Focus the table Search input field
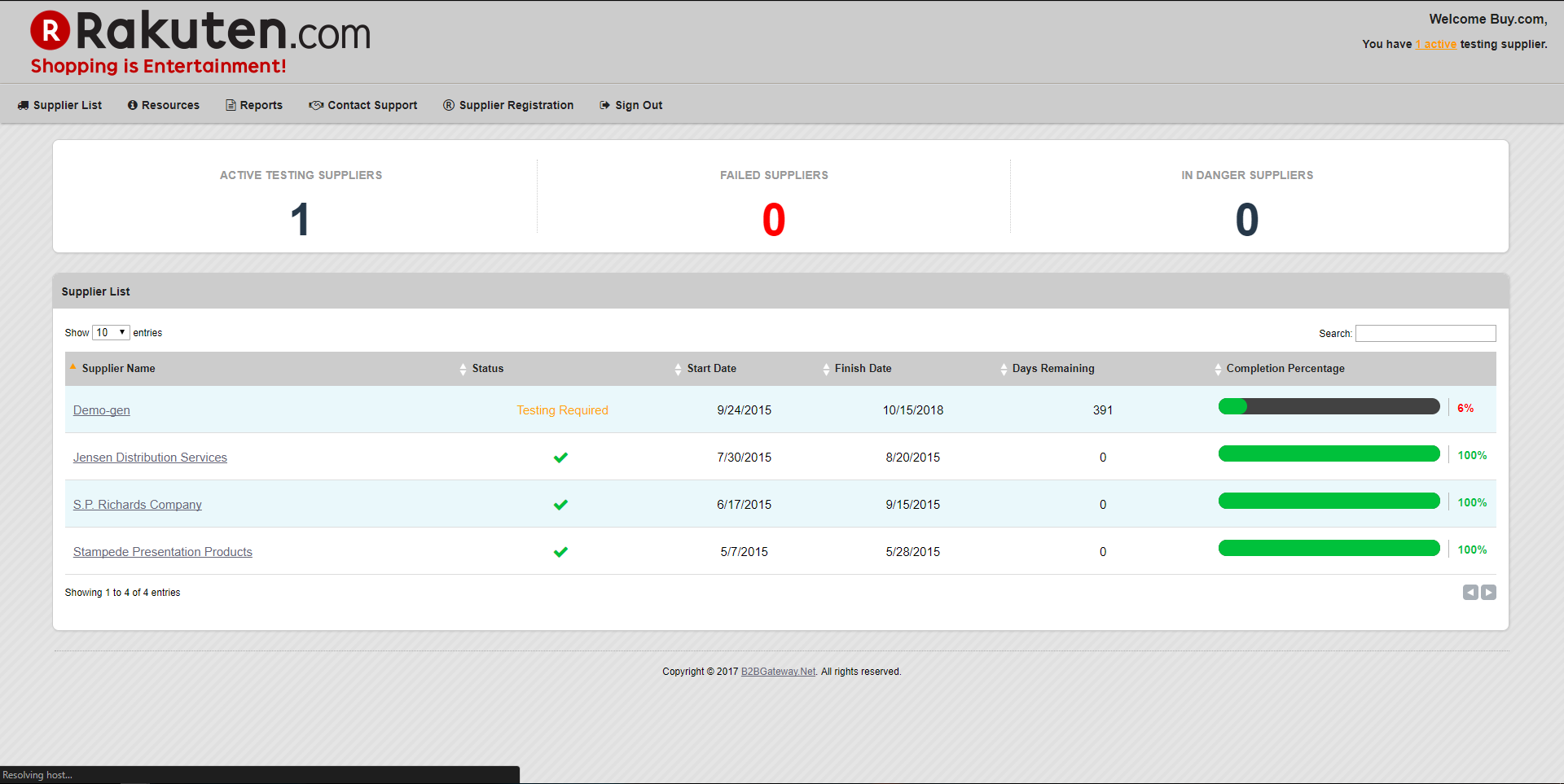The height and width of the screenshot is (784, 1564). 1426,333
